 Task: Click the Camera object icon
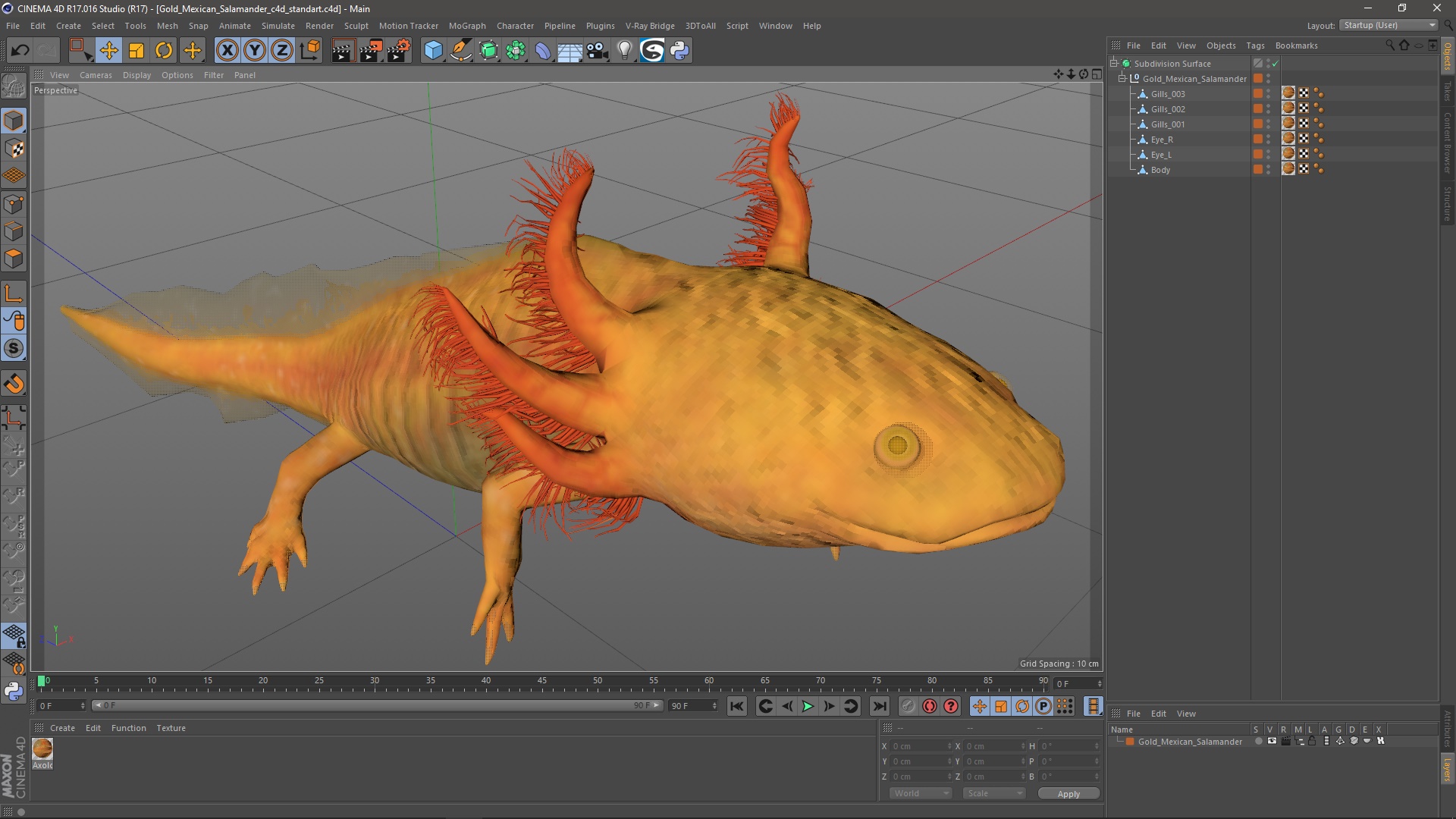[x=597, y=51]
